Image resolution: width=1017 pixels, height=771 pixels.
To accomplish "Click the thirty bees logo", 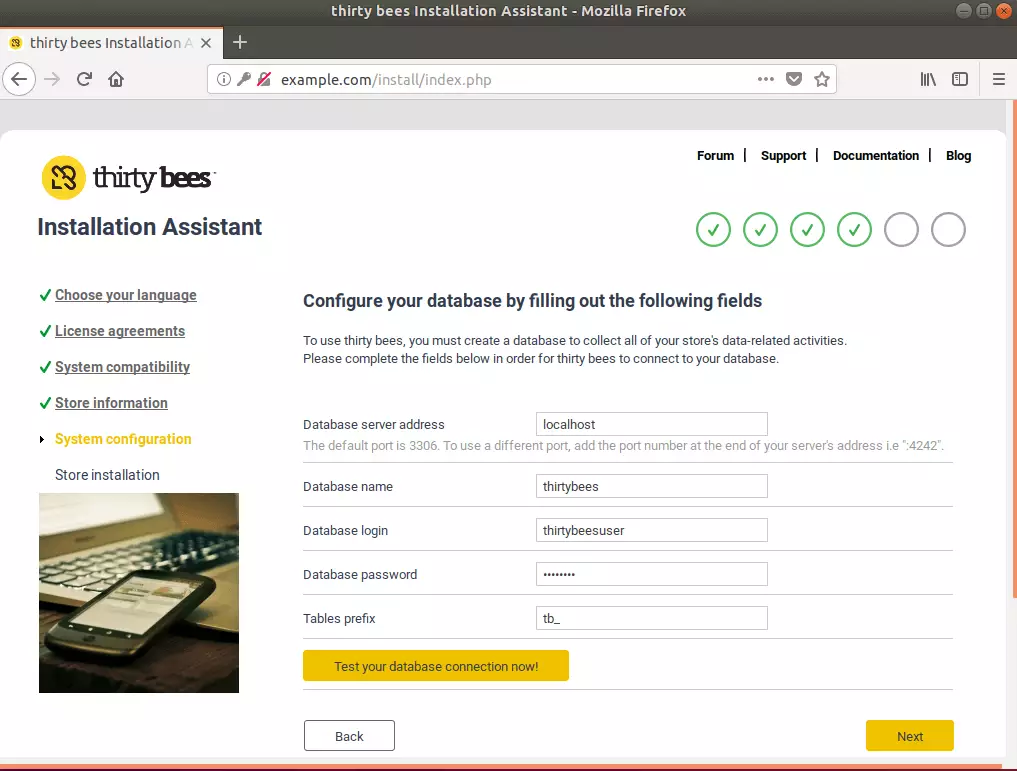I will 128,177.
